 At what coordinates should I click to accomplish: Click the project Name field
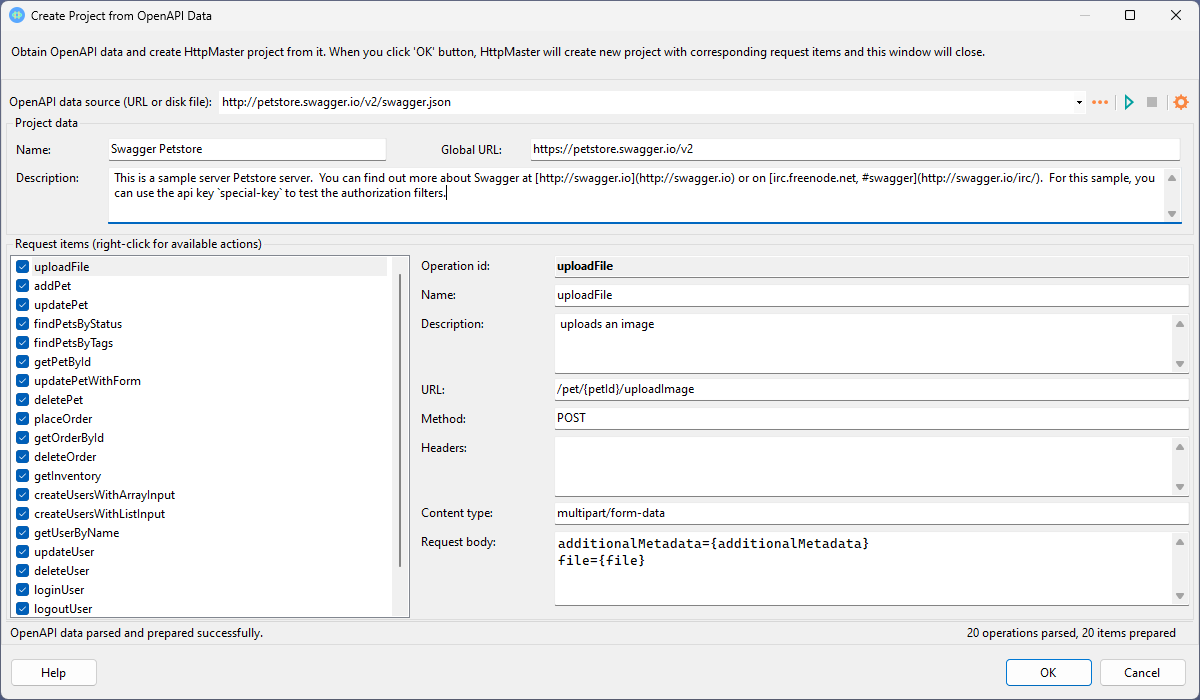click(247, 149)
